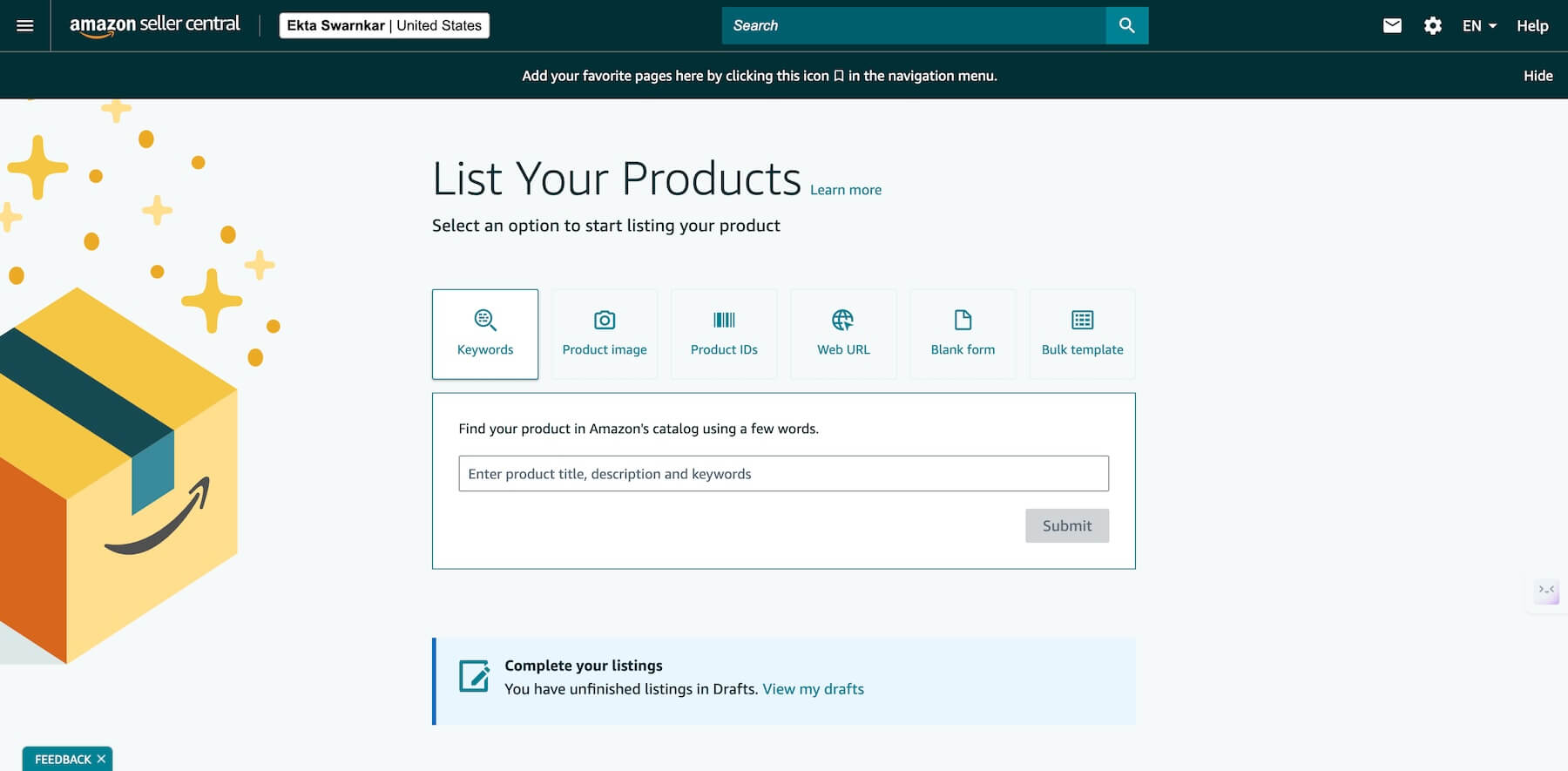Expand the EN language dropdown
This screenshot has height=771, width=1568.
tap(1478, 25)
